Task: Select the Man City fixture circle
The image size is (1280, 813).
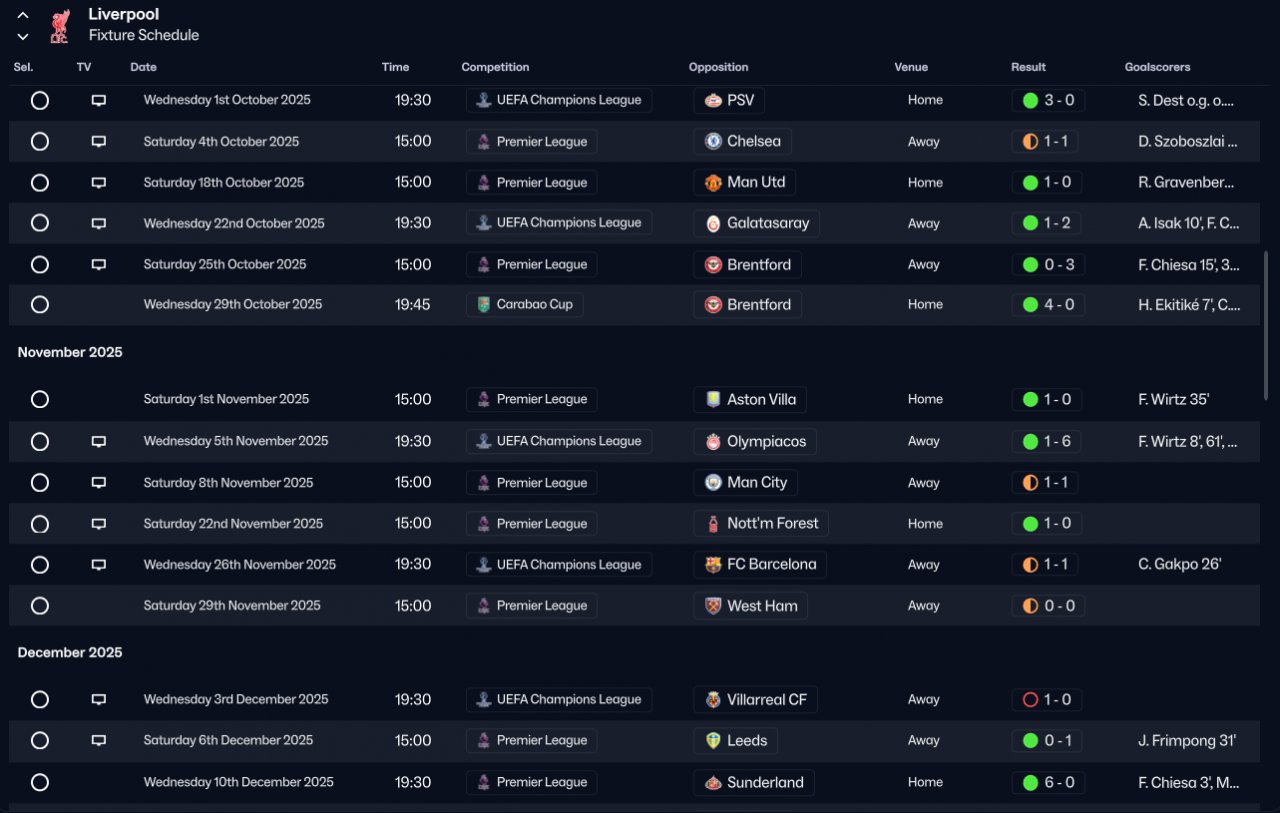Action: (40, 483)
